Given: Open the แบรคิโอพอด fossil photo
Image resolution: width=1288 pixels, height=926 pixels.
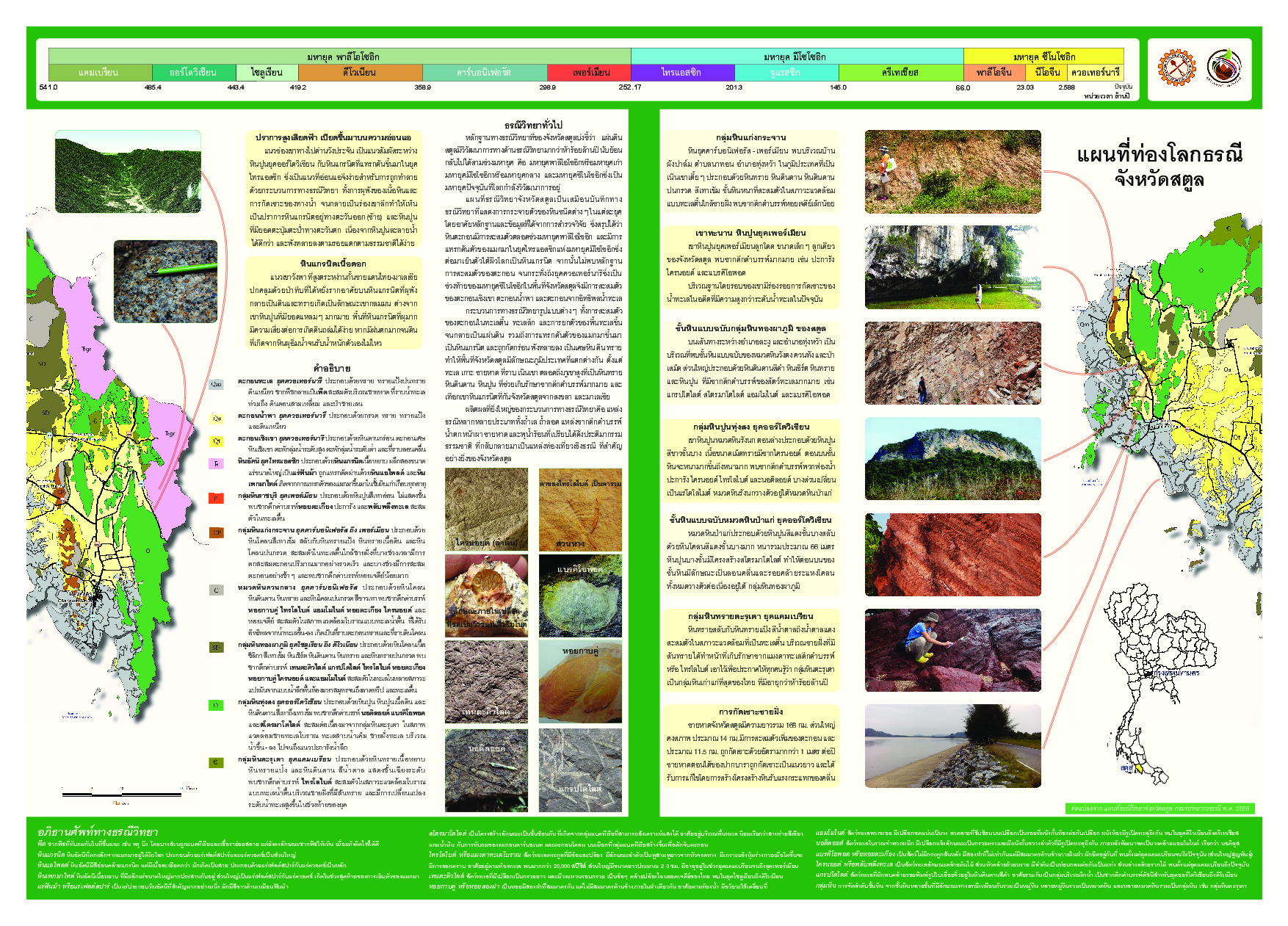Looking at the screenshot, I should click(580, 595).
